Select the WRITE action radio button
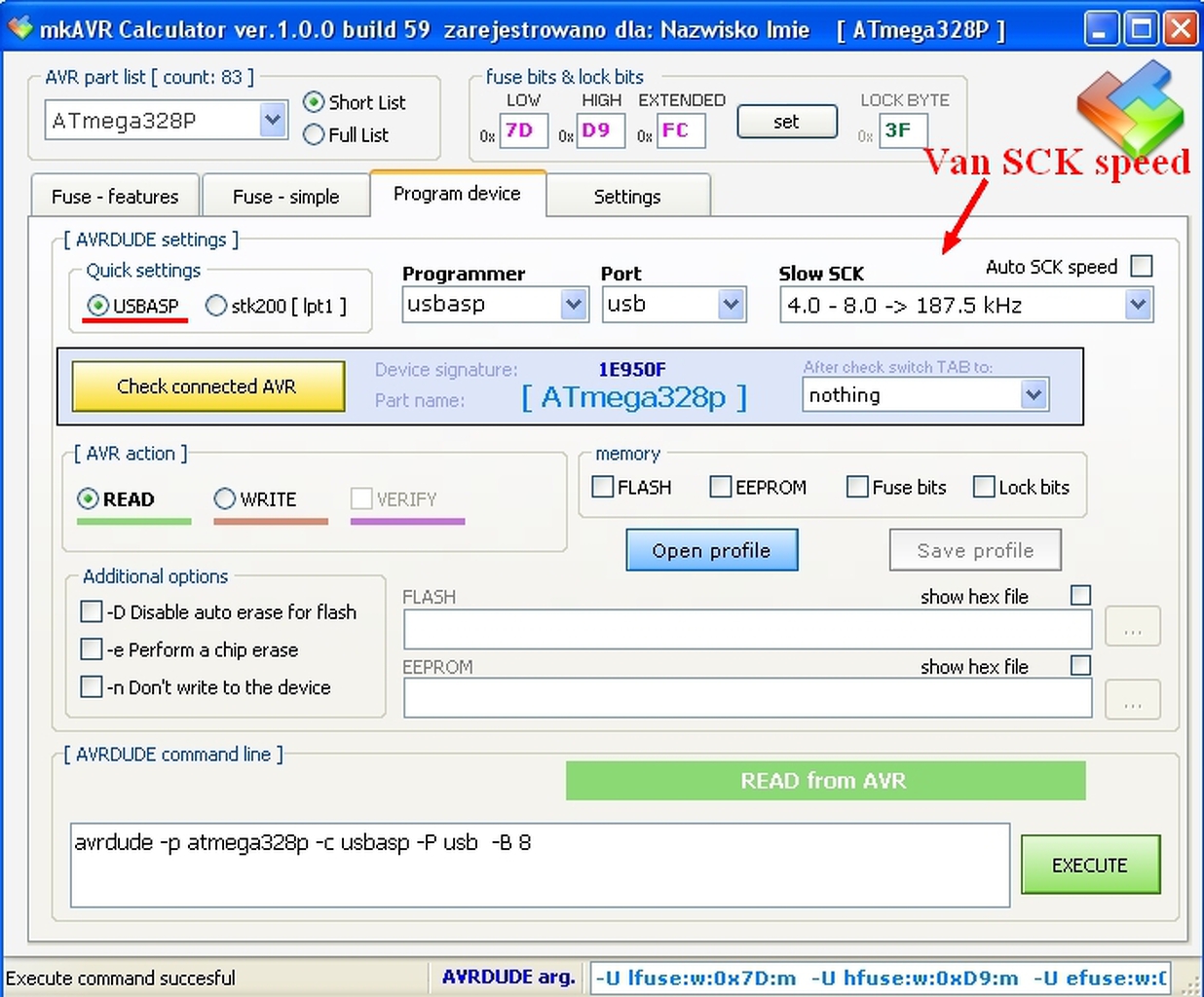The width and height of the screenshot is (1204, 997). tap(225, 498)
